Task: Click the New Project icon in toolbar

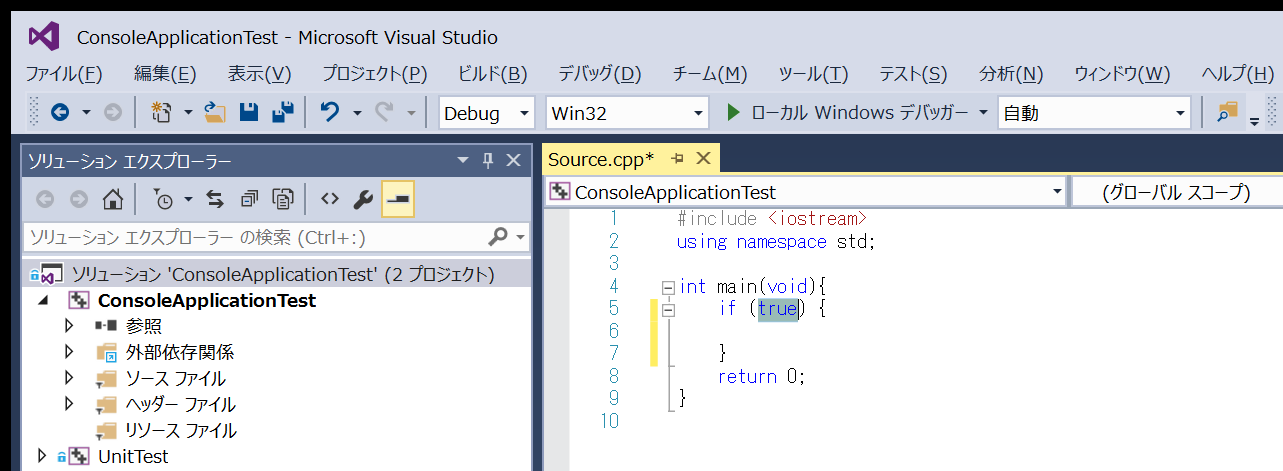Action: tap(161, 113)
